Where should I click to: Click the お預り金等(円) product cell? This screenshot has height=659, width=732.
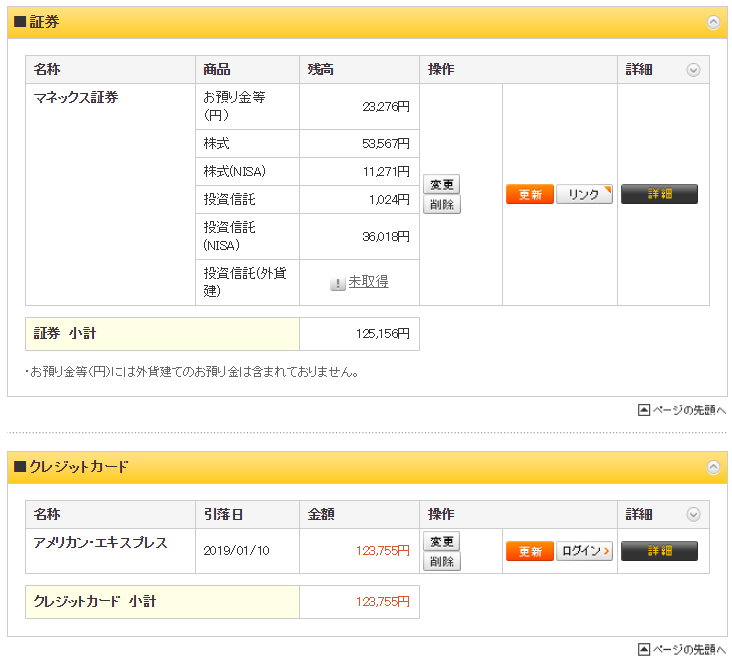247,107
